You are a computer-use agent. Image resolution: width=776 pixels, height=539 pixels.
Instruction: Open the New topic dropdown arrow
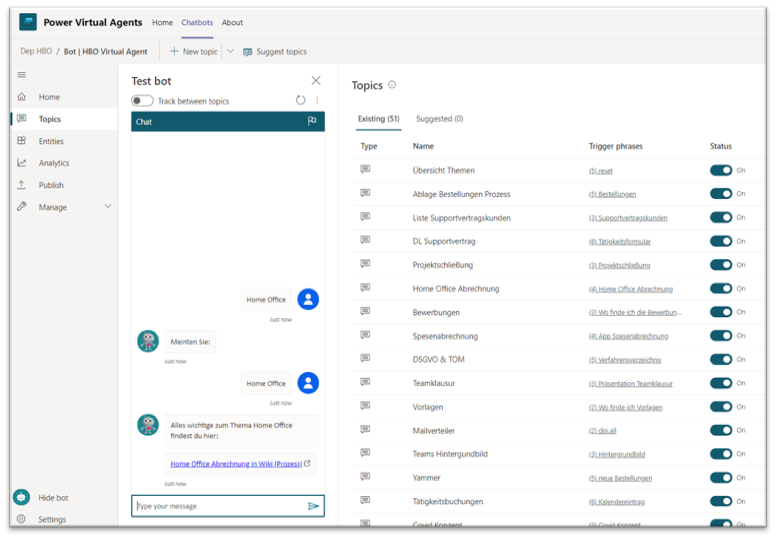[x=230, y=51]
